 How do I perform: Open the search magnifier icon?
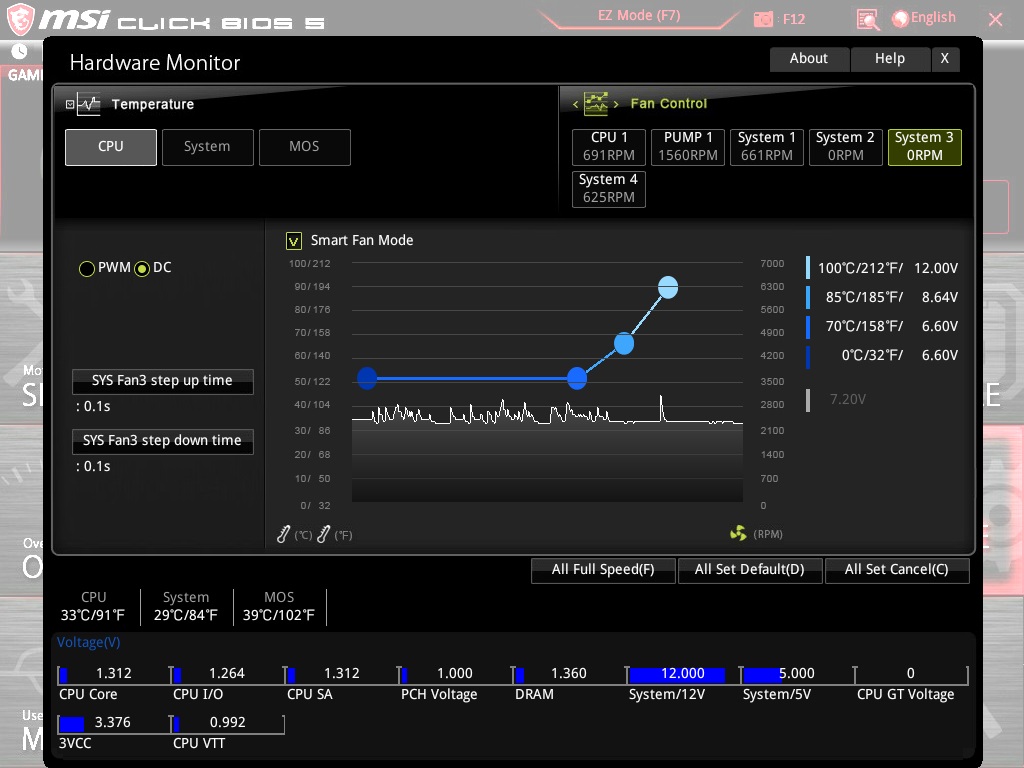[x=867, y=20]
